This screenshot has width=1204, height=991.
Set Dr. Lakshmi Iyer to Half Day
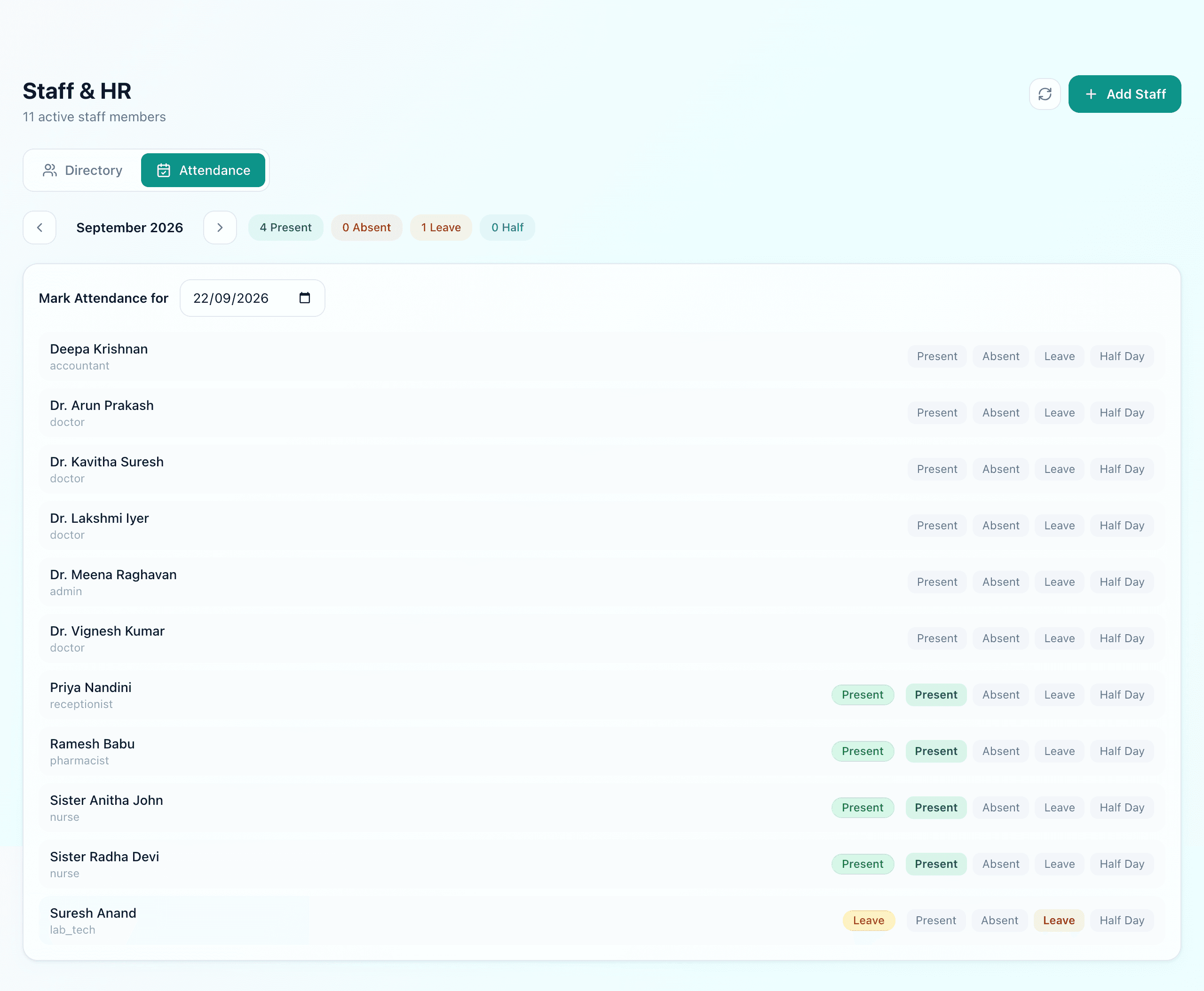pos(1122,526)
